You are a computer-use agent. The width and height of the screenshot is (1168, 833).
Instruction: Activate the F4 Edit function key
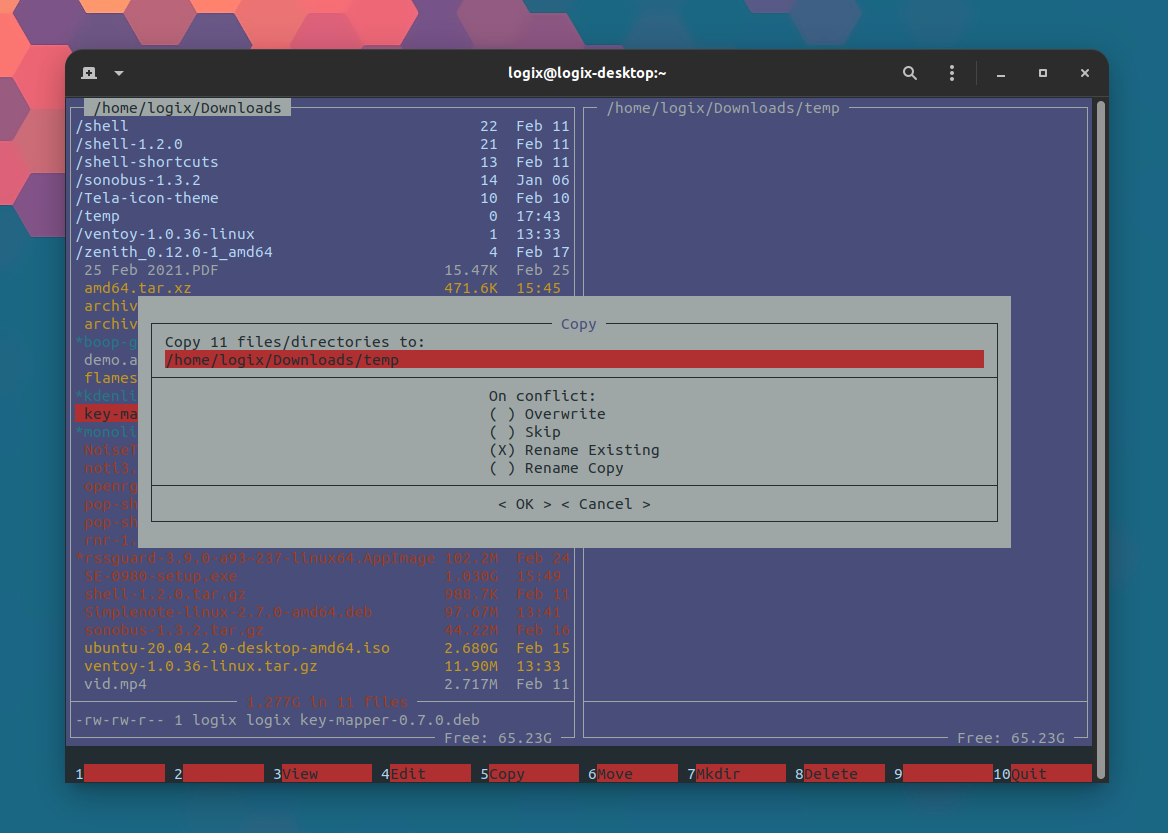pyautogui.click(x=428, y=772)
